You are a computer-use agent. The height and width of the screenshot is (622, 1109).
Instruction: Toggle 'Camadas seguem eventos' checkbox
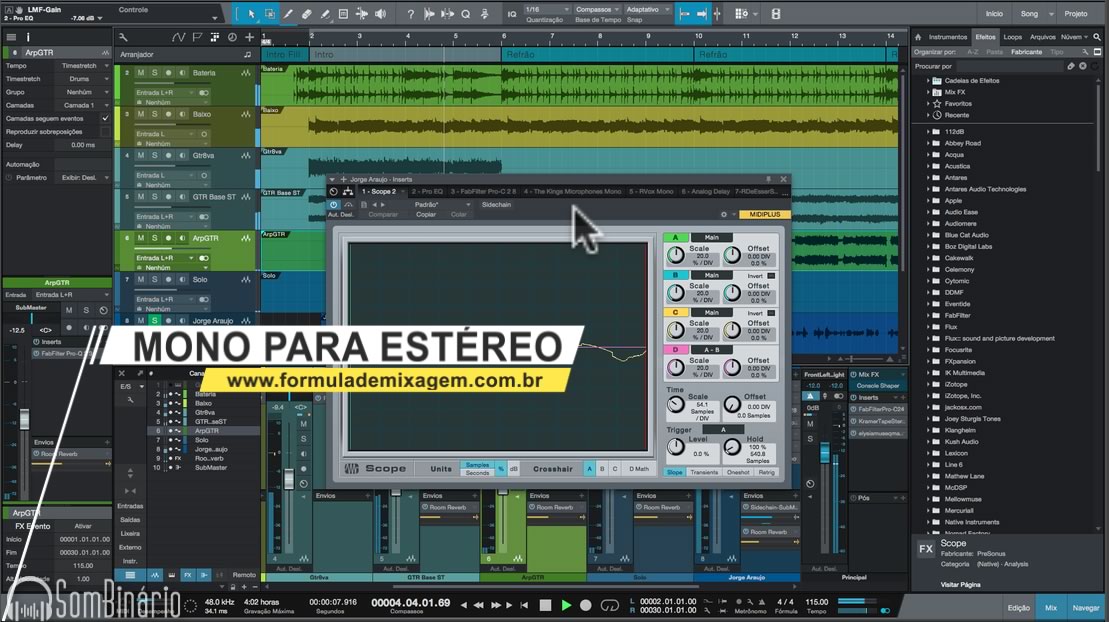[x=105, y=118]
